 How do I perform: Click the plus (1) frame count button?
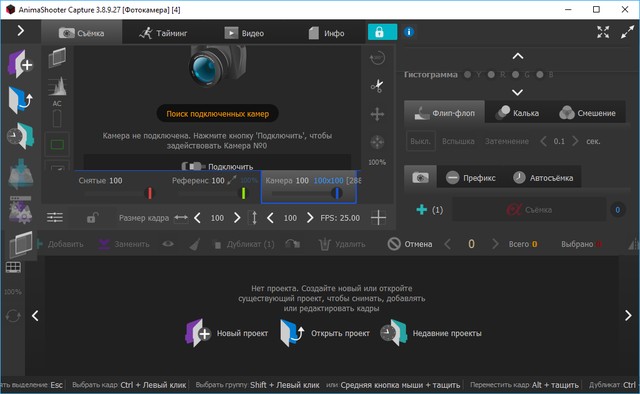pos(429,210)
